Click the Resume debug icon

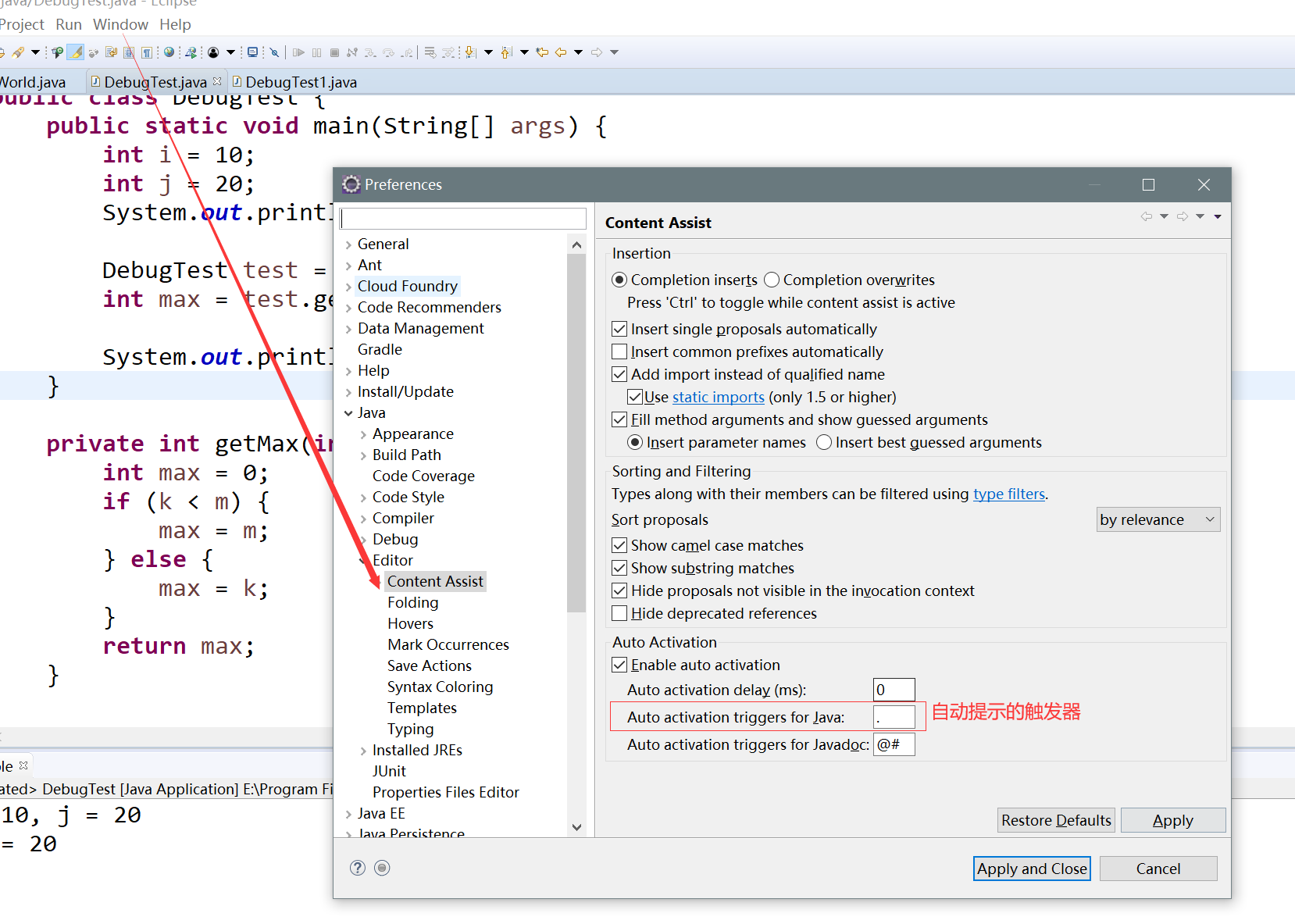298,52
